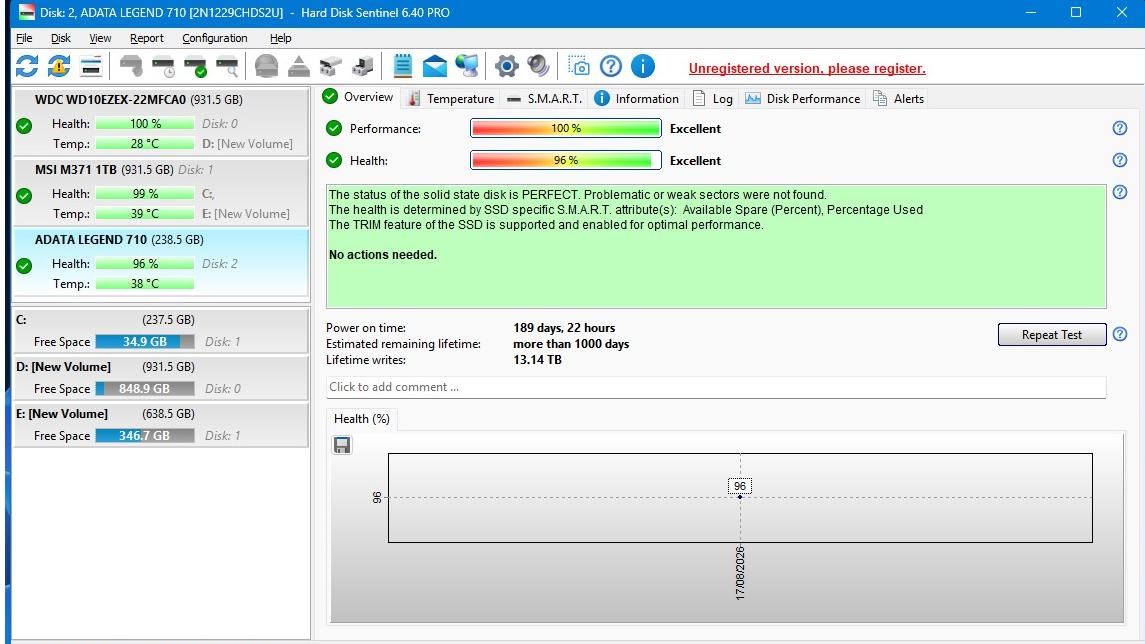Open the Configuration menu
The image size is (1145, 644).
(215, 38)
